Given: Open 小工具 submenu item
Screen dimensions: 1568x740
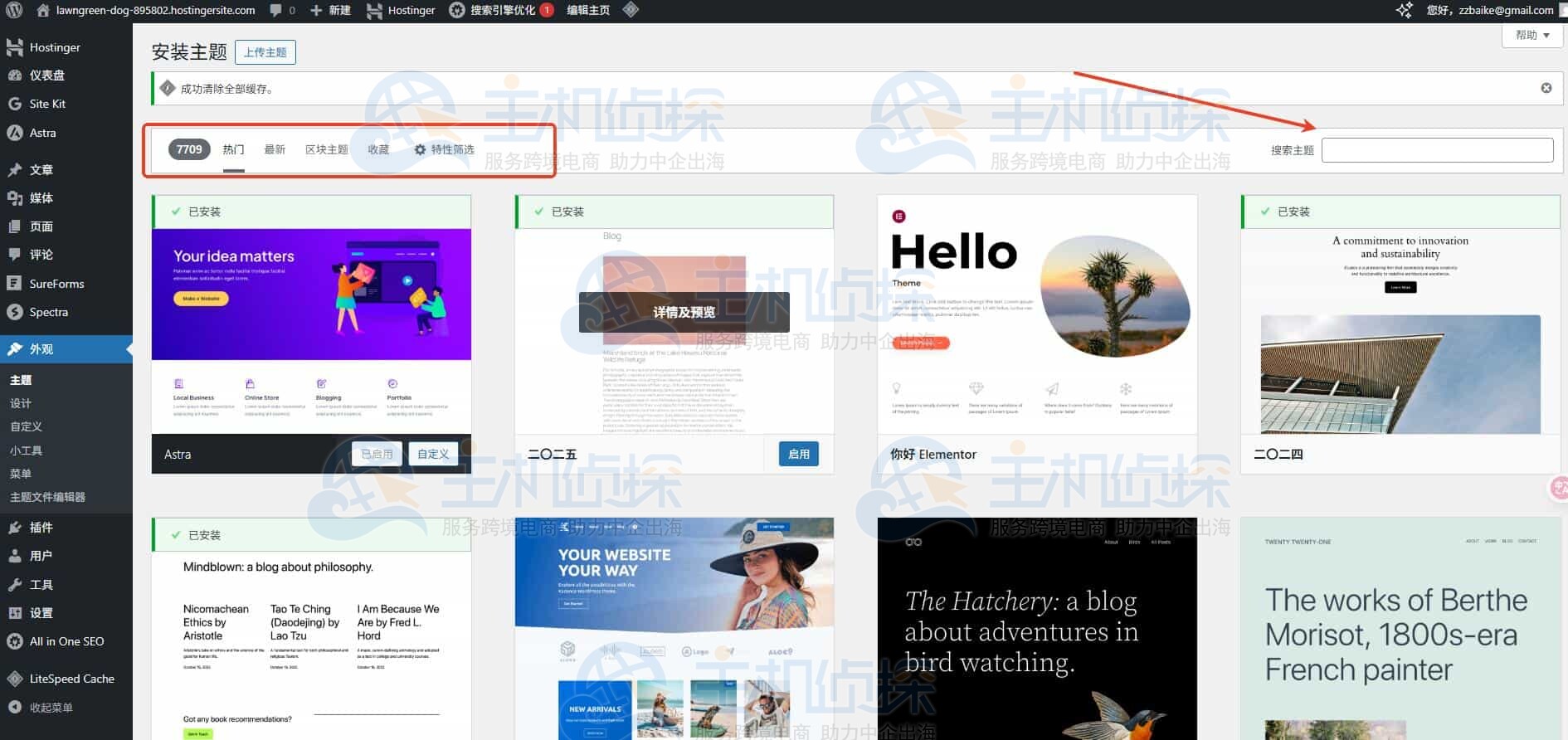Looking at the screenshot, I should coord(26,450).
